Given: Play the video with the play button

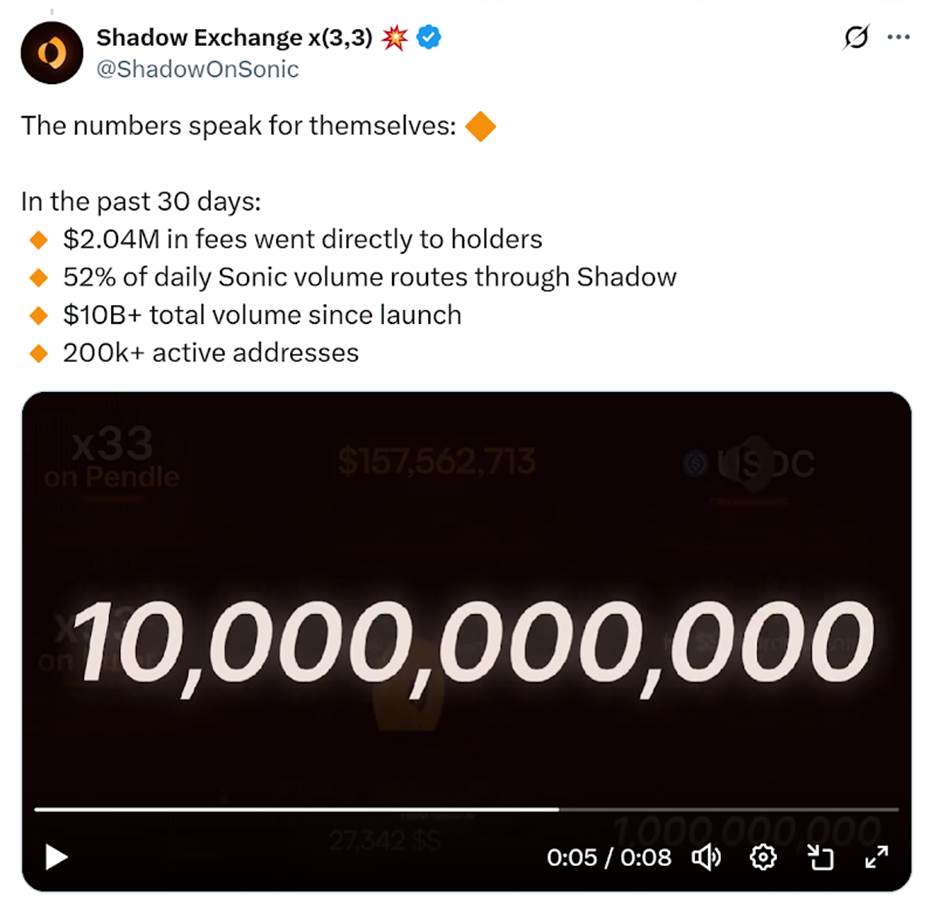Looking at the screenshot, I should coord(57,857).
